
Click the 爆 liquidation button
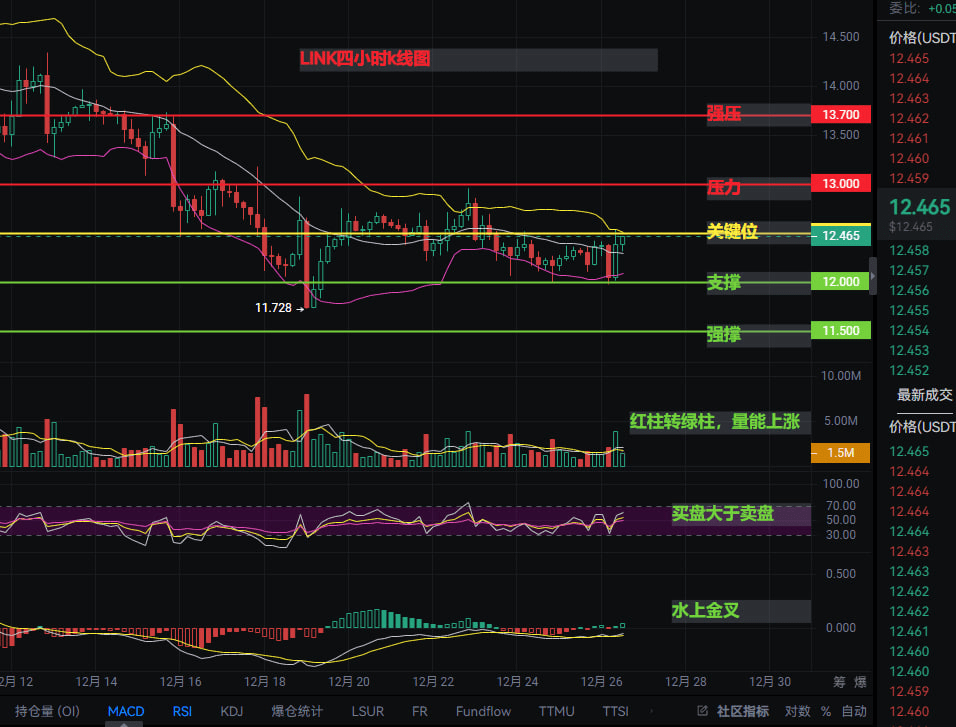pos(860,682)
